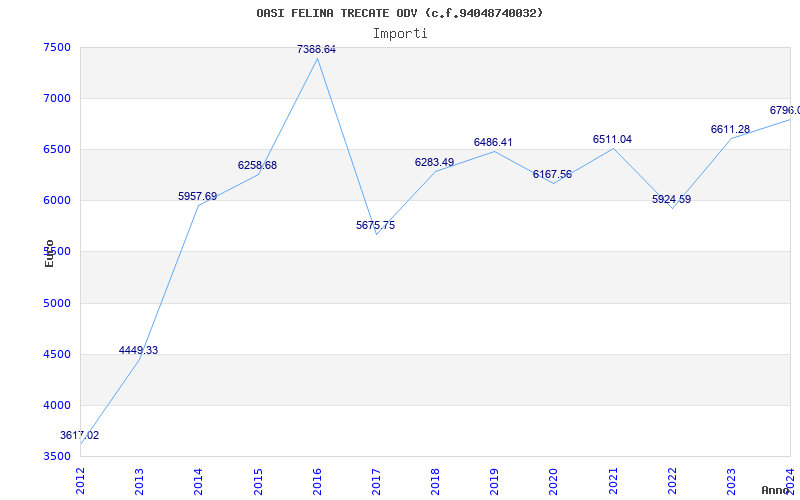Select the Importi subtitle text
This screenshot has height=500, width=800.
click(x=400, y=34)
